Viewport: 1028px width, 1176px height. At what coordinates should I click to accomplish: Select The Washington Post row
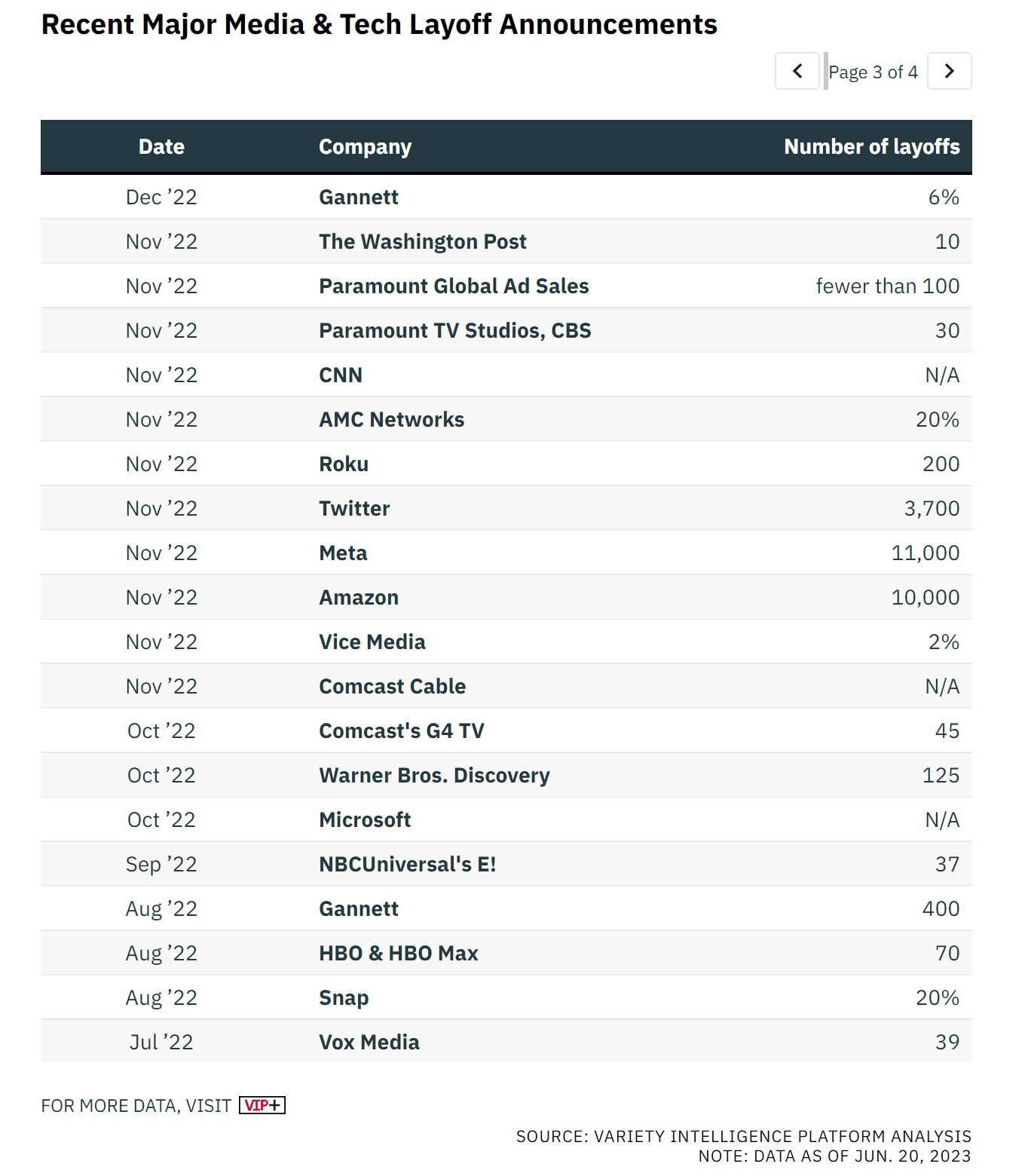(506, 241)
